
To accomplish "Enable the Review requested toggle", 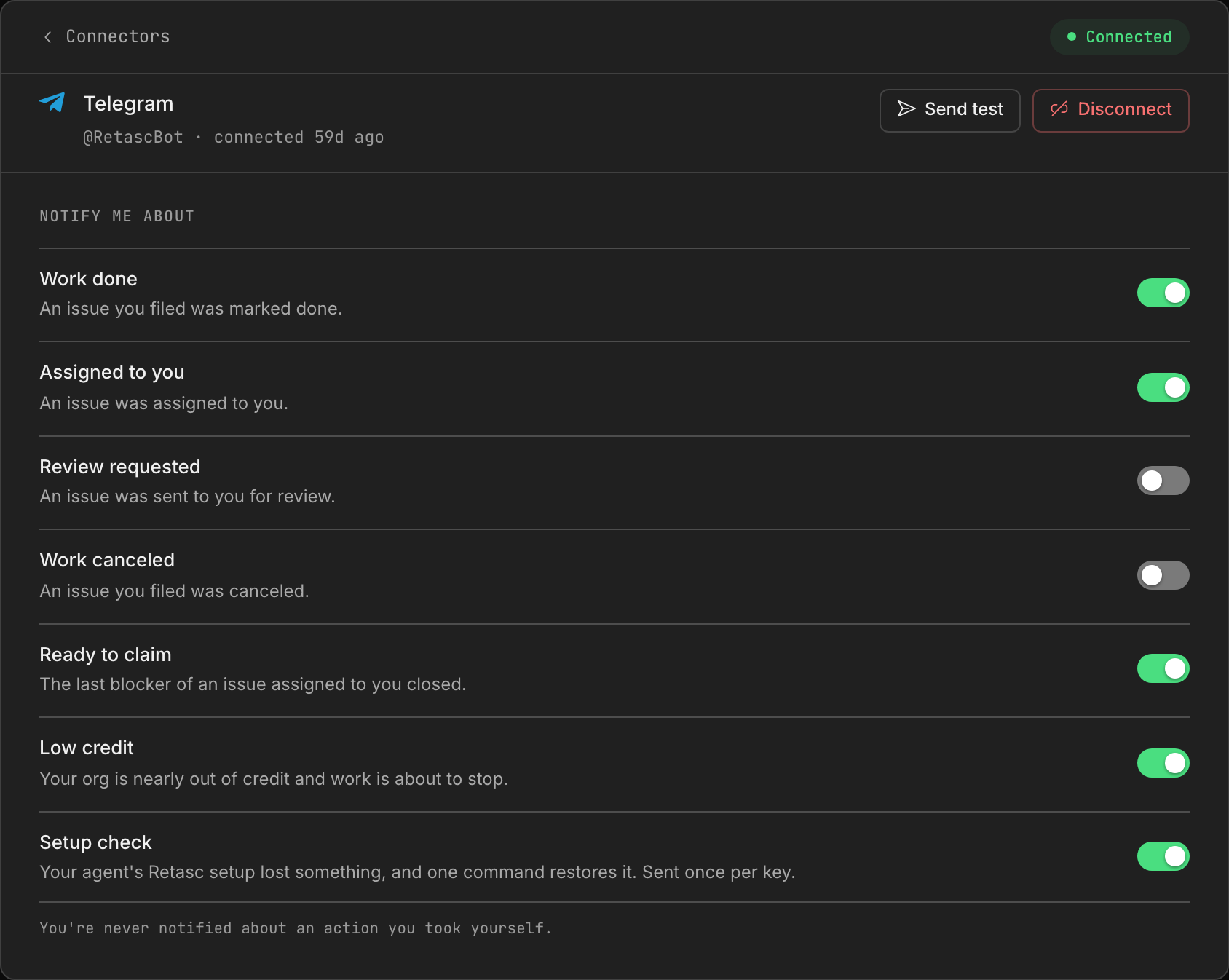I will click(x=1163, y=481).
